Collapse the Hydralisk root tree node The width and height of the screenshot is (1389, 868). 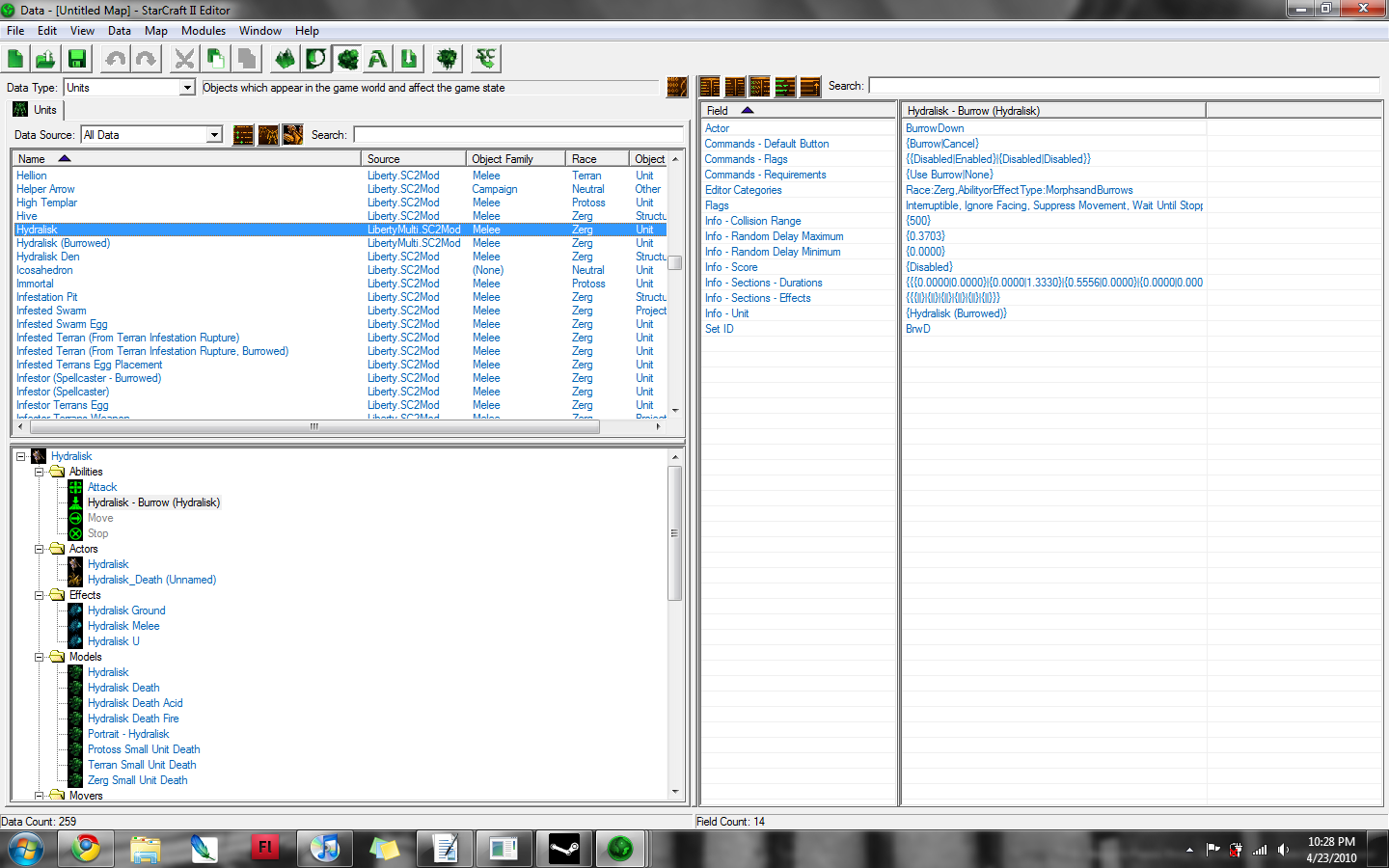[20, 456]
